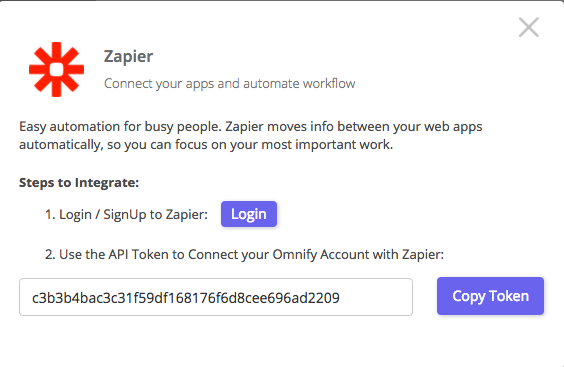Click 'Account with Zapier:' at end of step two

tap(382, 254)
